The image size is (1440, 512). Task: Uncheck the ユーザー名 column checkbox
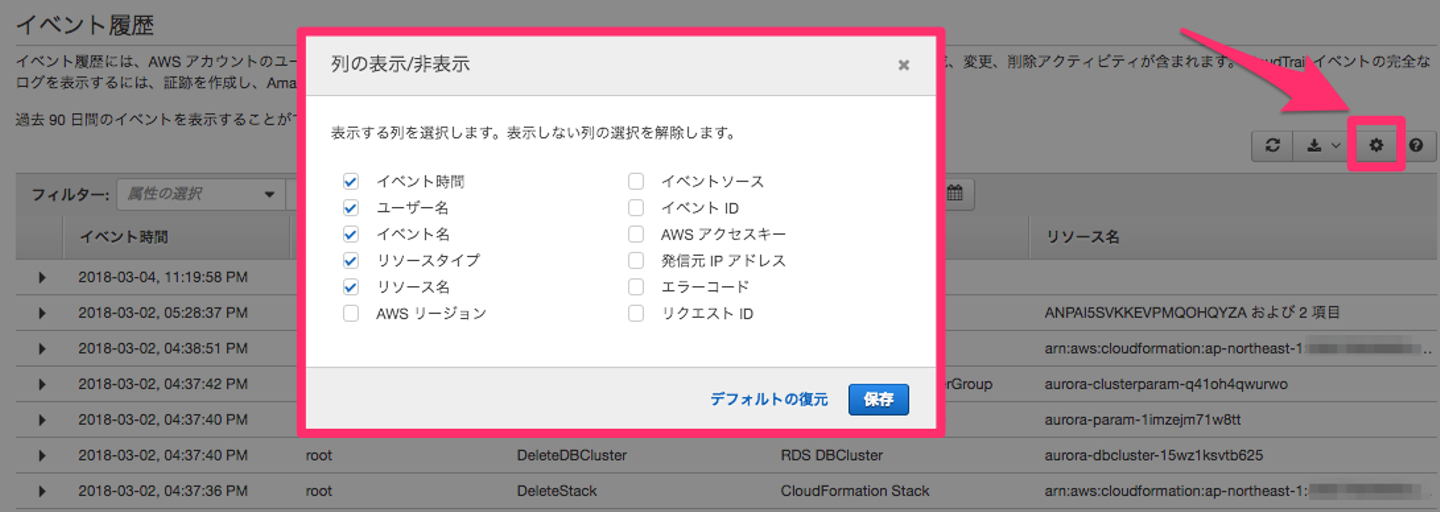[x=351, y=208]
